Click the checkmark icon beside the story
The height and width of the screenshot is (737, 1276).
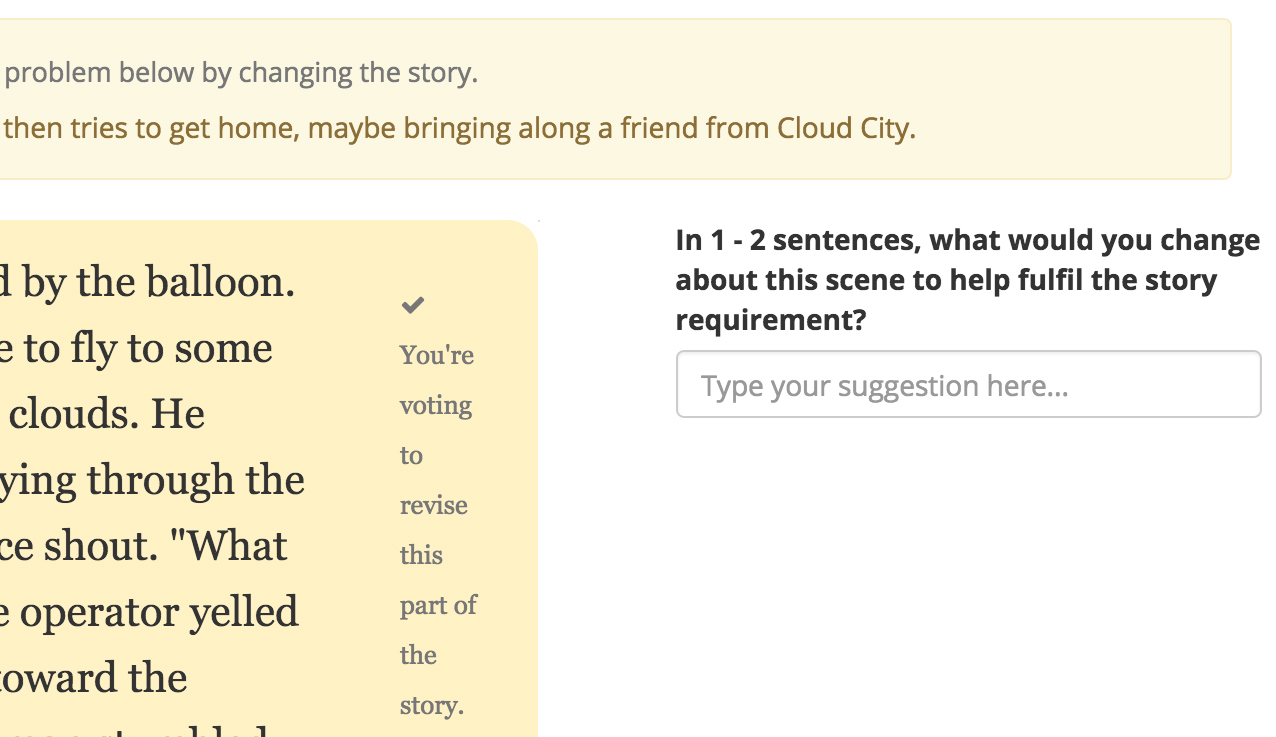coord(412,305)
